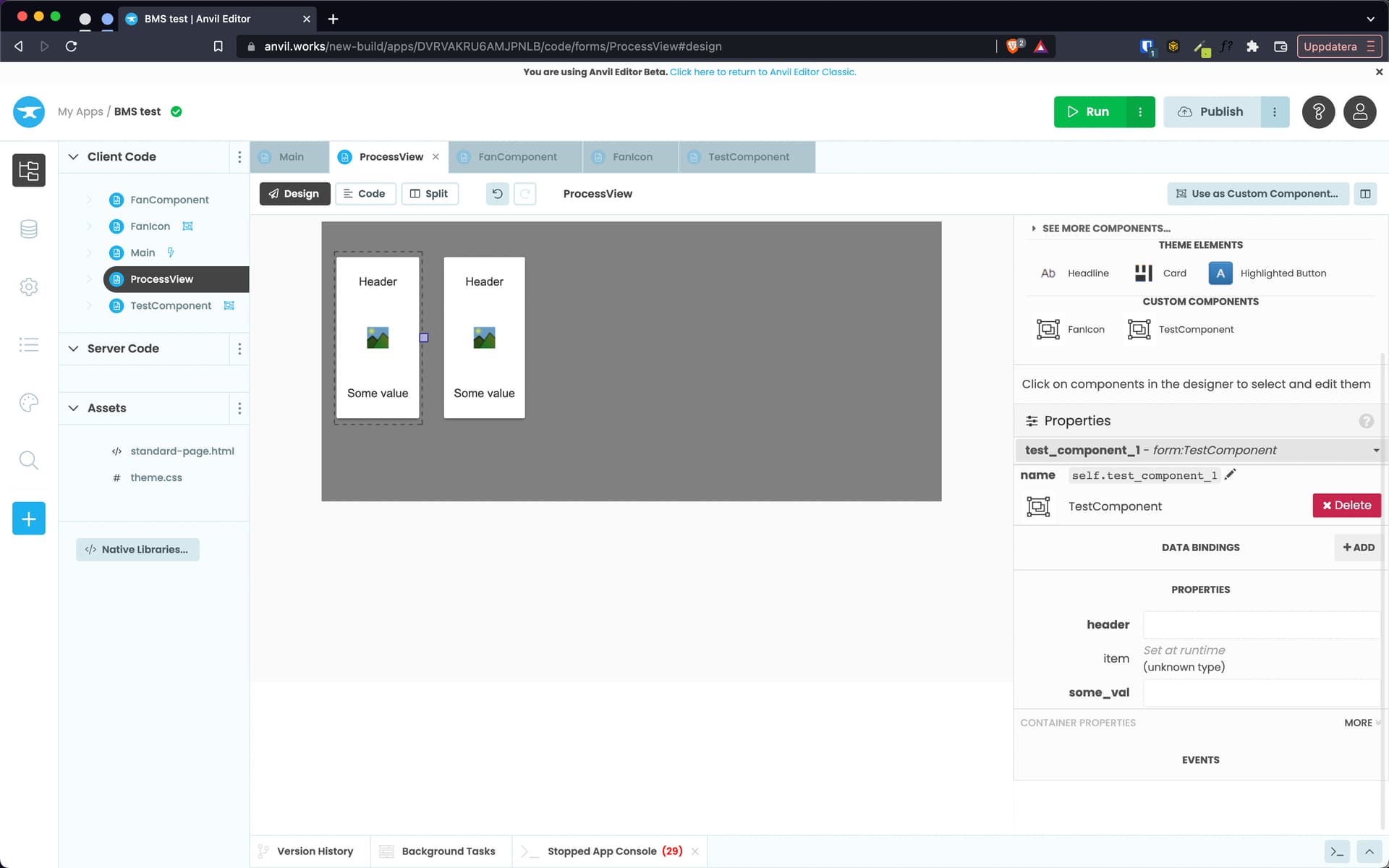Enable Split view mode

point(430,193)
